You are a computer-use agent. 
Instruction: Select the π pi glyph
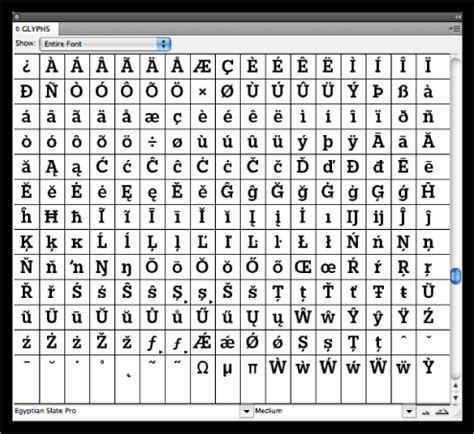tap(253, 379)
